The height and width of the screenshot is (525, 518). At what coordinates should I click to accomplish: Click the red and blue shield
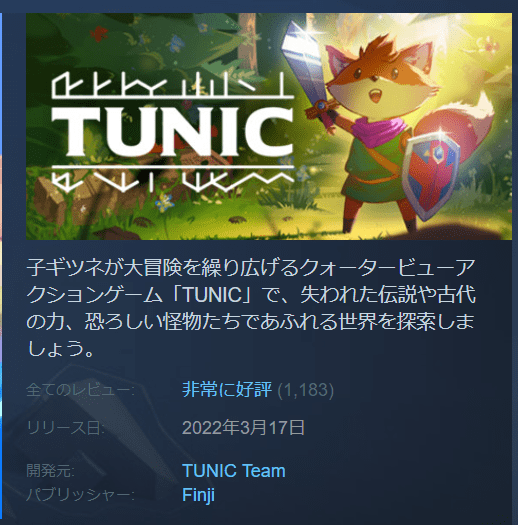430,176
